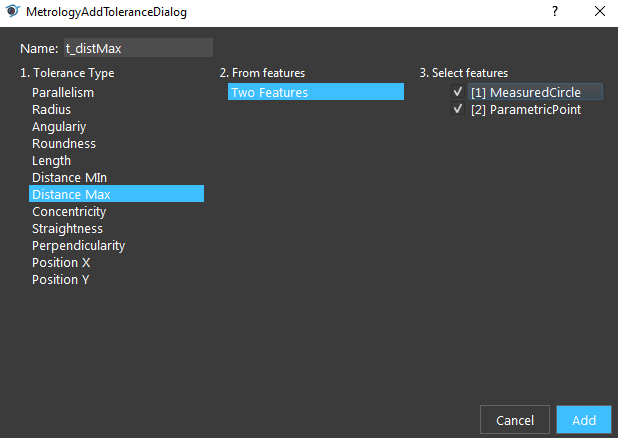
Task: Select the Distance MIn entry
Action: pos(117,177)
